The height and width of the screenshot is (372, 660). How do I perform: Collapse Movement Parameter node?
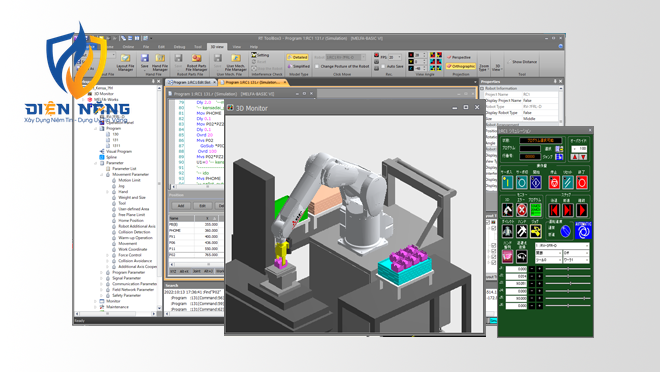pyautogui.click(x=101, y=174)
